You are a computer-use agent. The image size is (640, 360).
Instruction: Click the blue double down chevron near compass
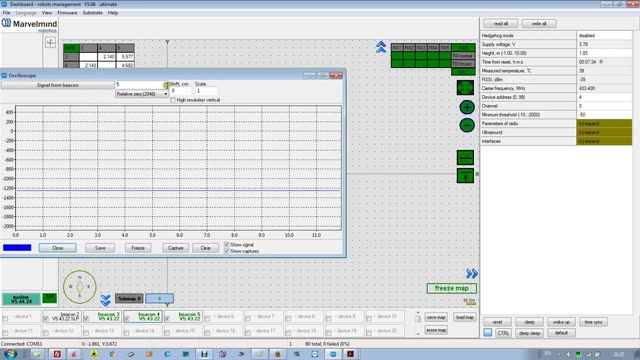point(106,301)
